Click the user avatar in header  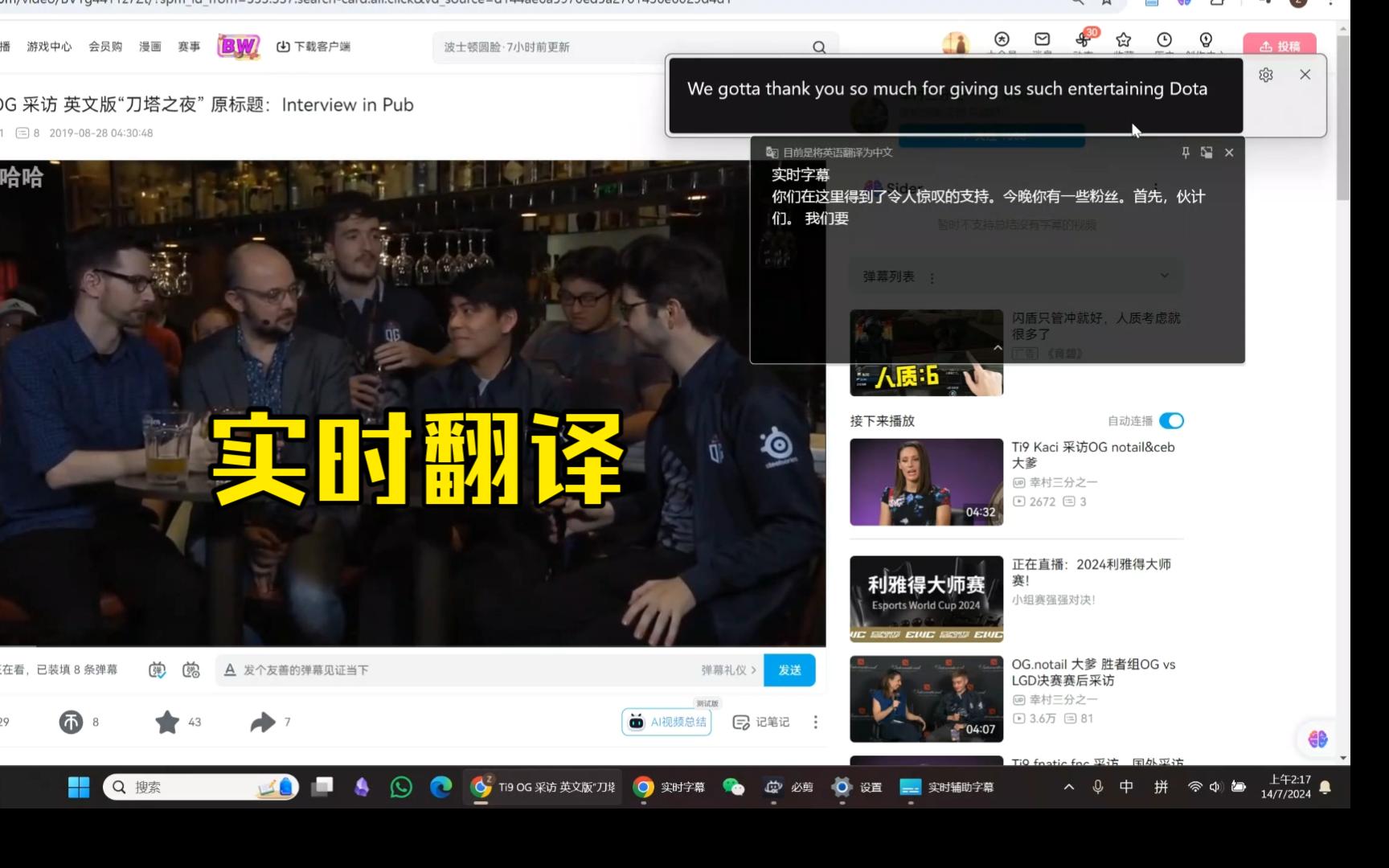pos(956,43)
